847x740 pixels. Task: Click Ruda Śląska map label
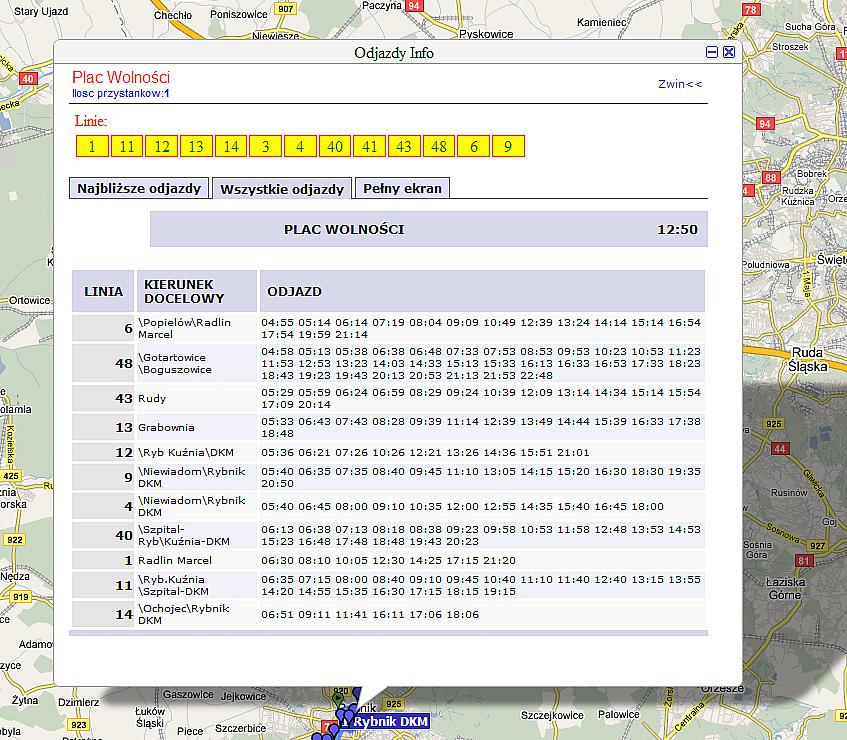808,360
